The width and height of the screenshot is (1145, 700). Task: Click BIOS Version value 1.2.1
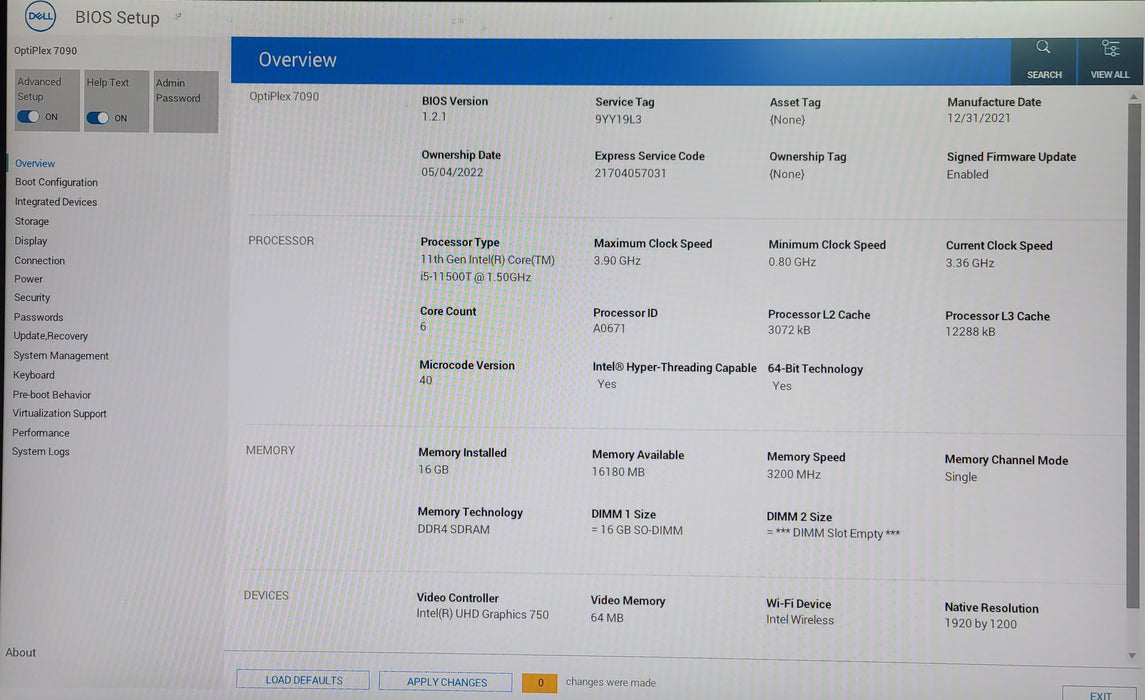tap(434, 117)
